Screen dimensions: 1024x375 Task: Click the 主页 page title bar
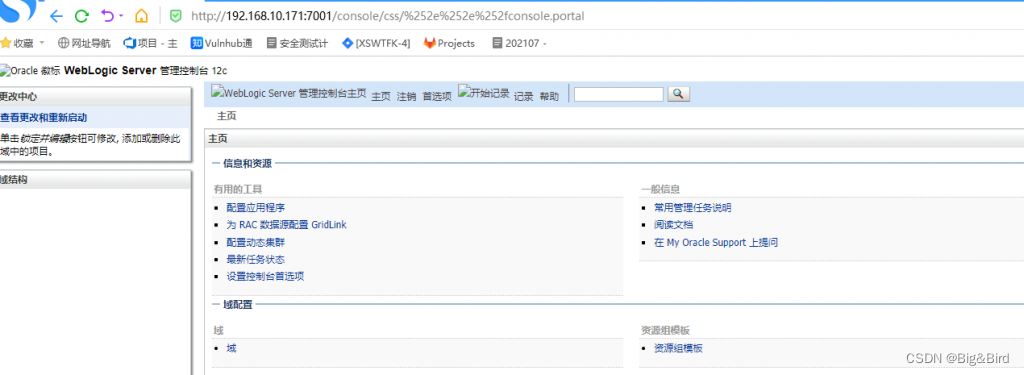614,139
